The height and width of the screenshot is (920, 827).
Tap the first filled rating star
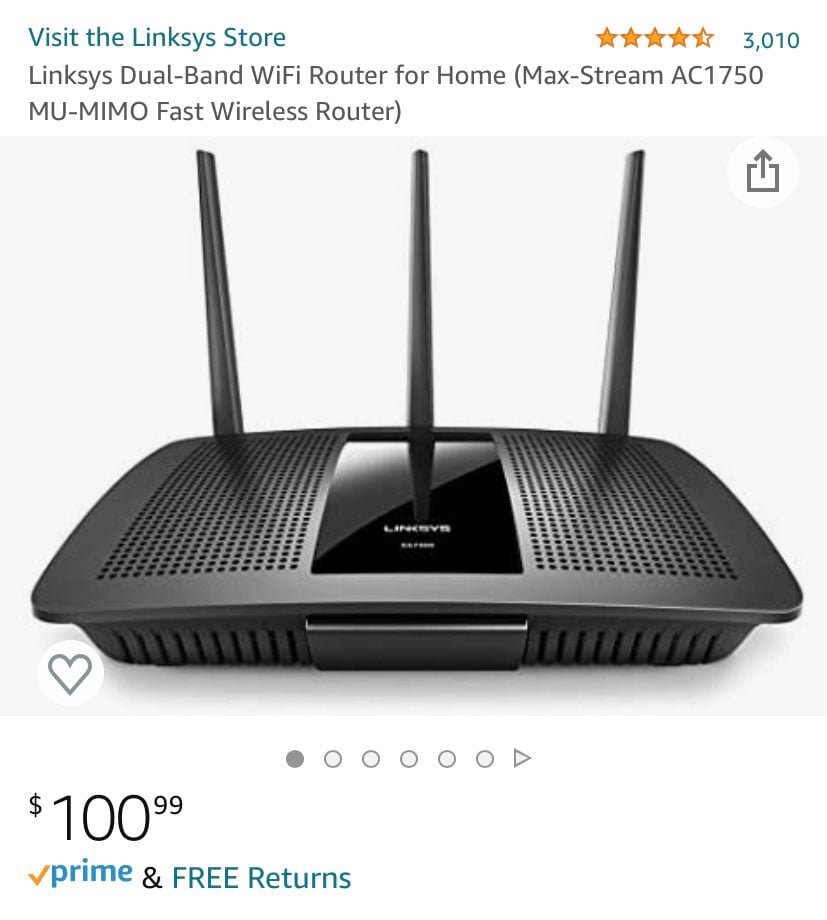606,39
